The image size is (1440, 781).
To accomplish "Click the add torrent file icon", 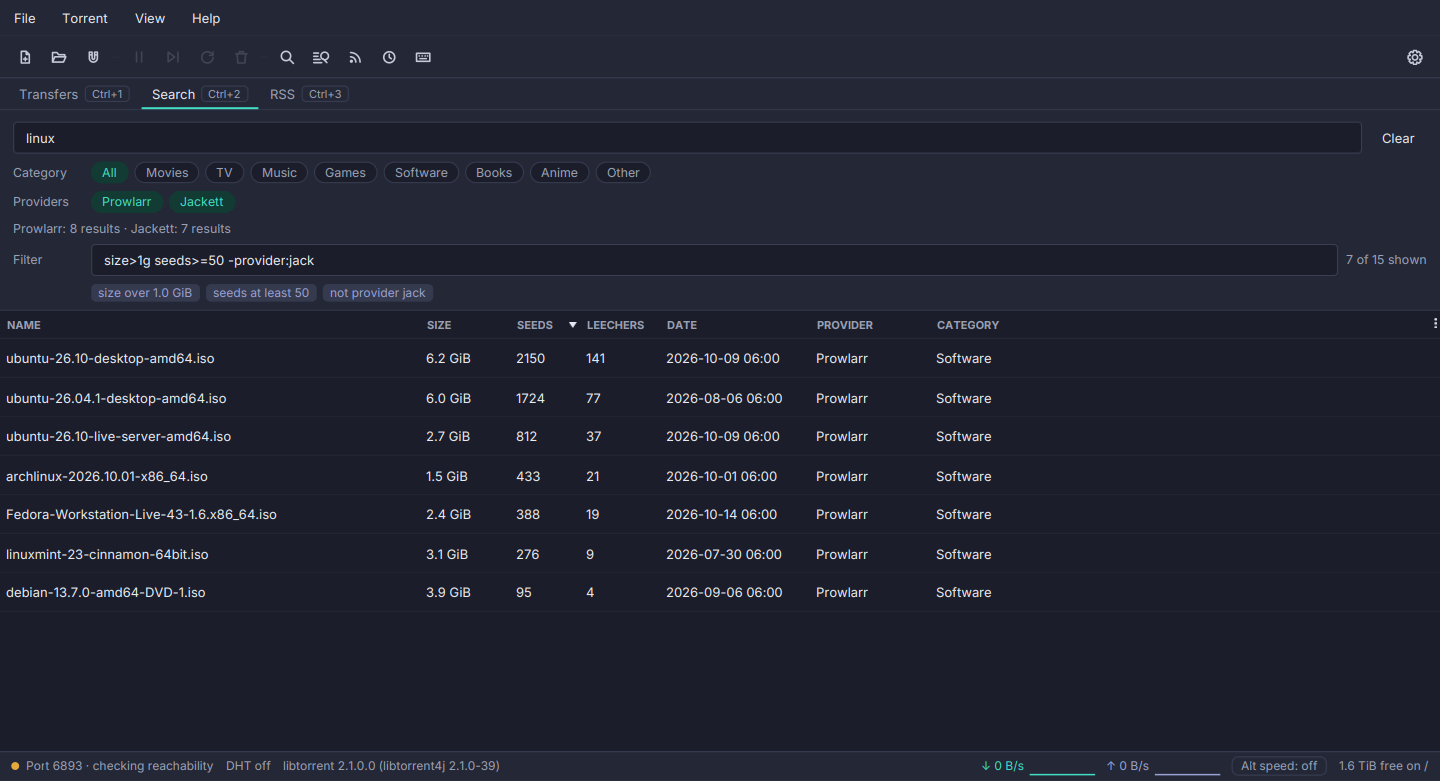I will pyautogui.click(x=25, y=57).
